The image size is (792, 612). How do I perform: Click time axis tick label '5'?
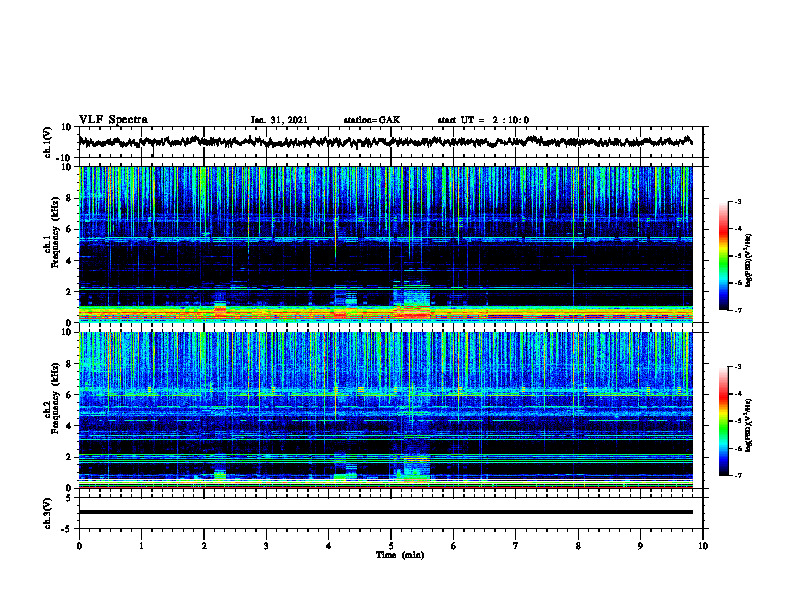(x=391, y=546)
